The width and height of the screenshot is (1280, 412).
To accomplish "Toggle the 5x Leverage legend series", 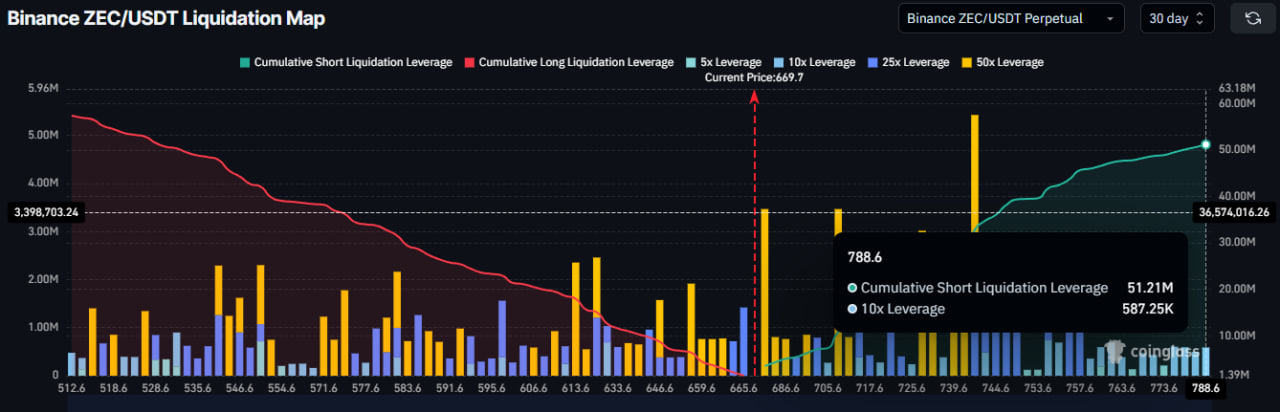I will 723,62.
